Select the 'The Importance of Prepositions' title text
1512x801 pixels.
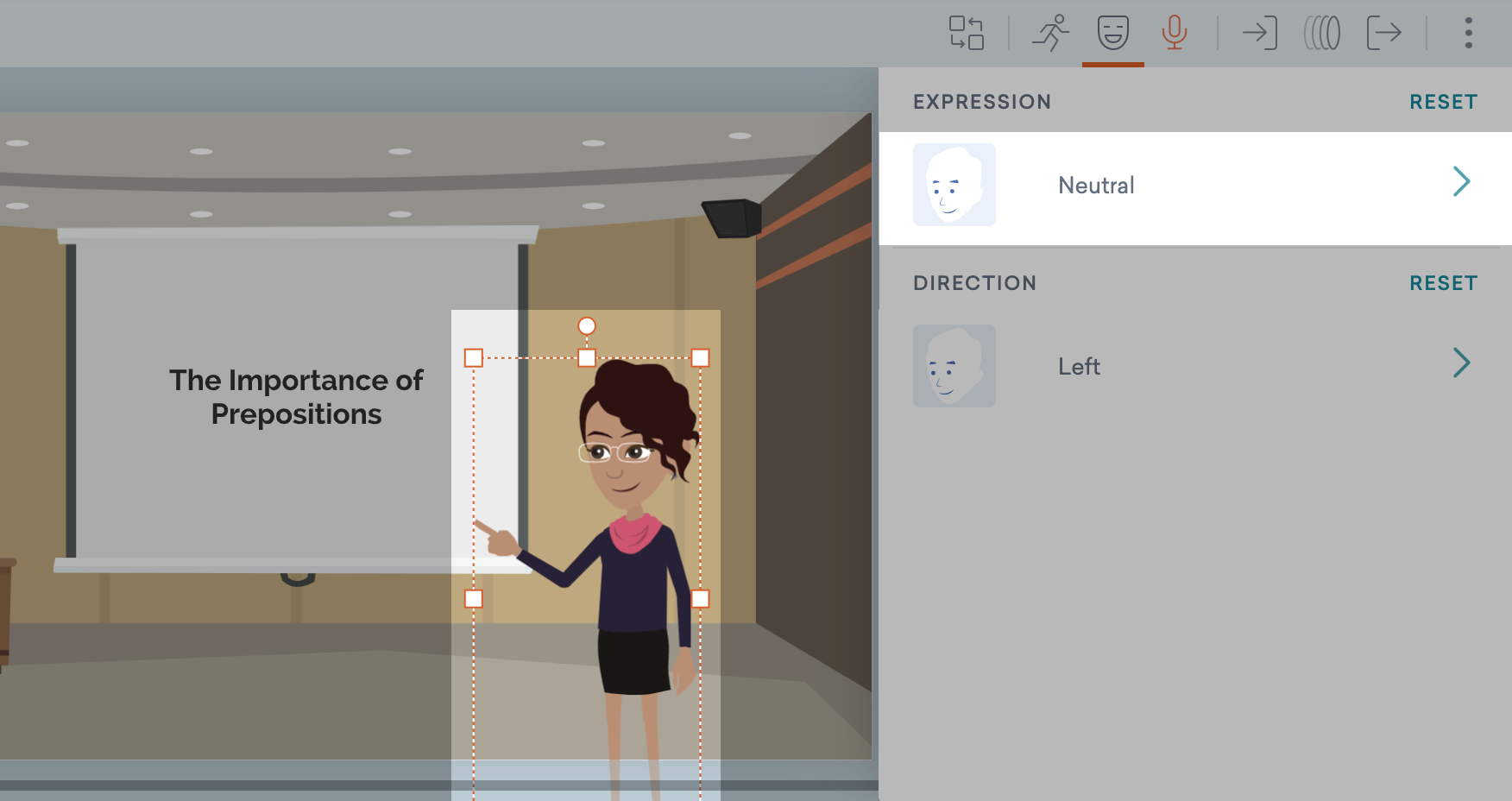296,397
